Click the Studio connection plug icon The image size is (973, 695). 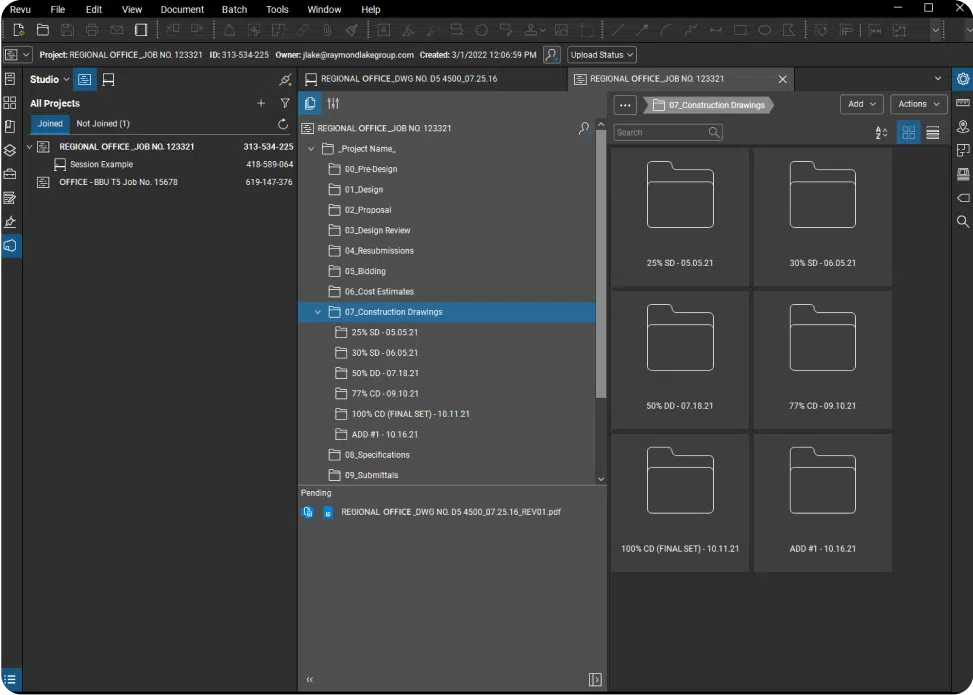pos(285,79)
